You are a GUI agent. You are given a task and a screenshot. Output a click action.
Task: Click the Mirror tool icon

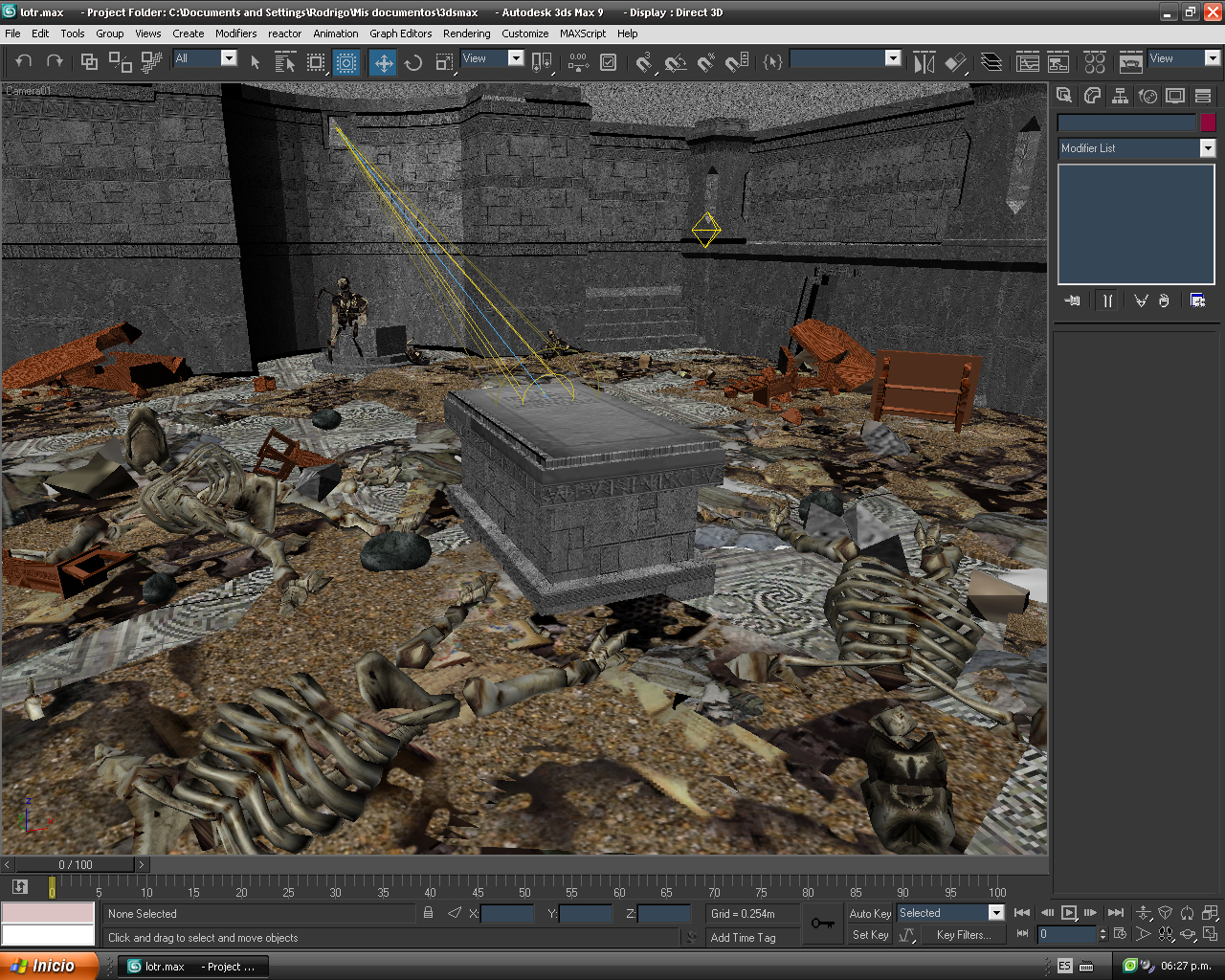924,62
